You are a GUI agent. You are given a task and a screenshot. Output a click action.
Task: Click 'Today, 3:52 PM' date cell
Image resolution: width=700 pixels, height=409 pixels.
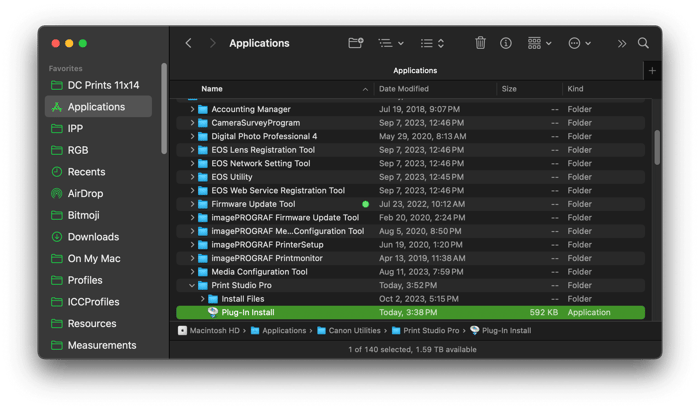408,285
